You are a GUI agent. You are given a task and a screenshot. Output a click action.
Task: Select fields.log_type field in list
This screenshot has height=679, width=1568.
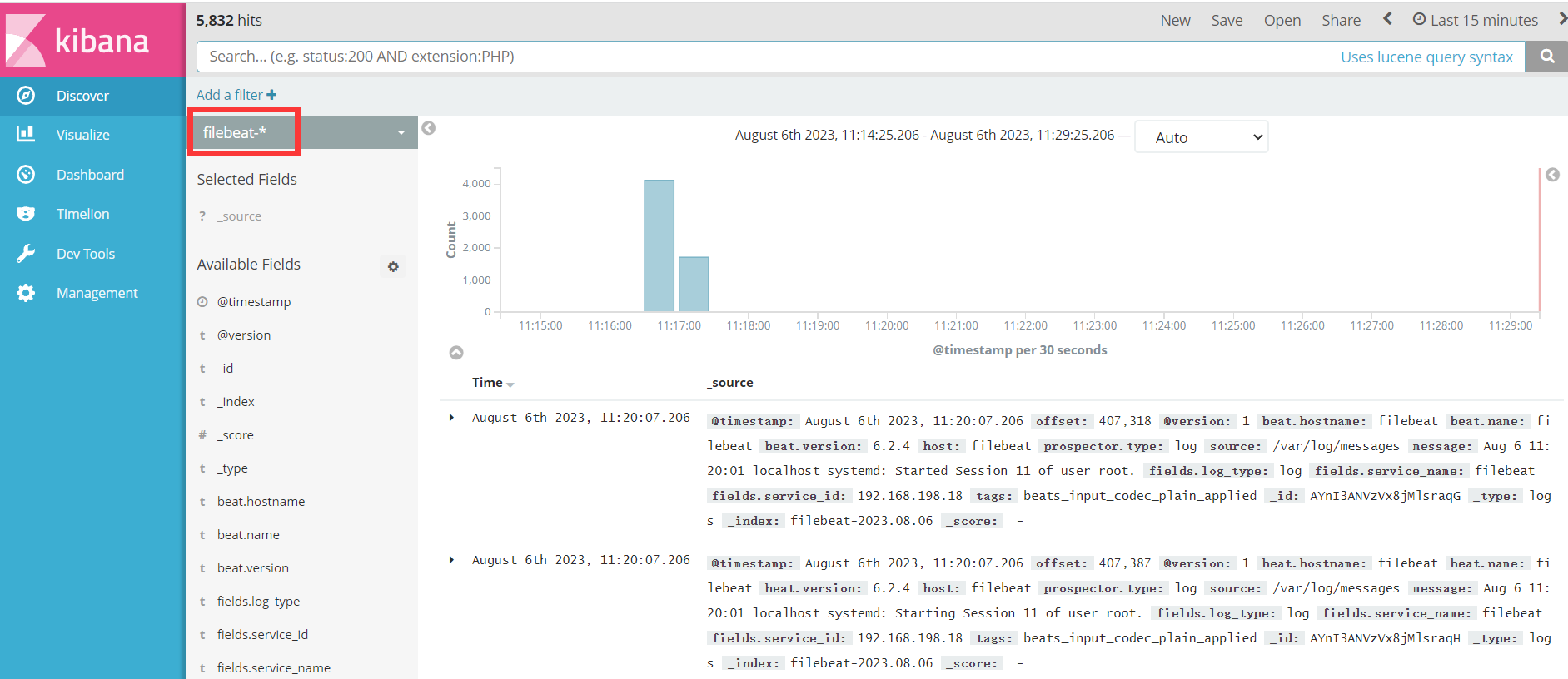258,602
